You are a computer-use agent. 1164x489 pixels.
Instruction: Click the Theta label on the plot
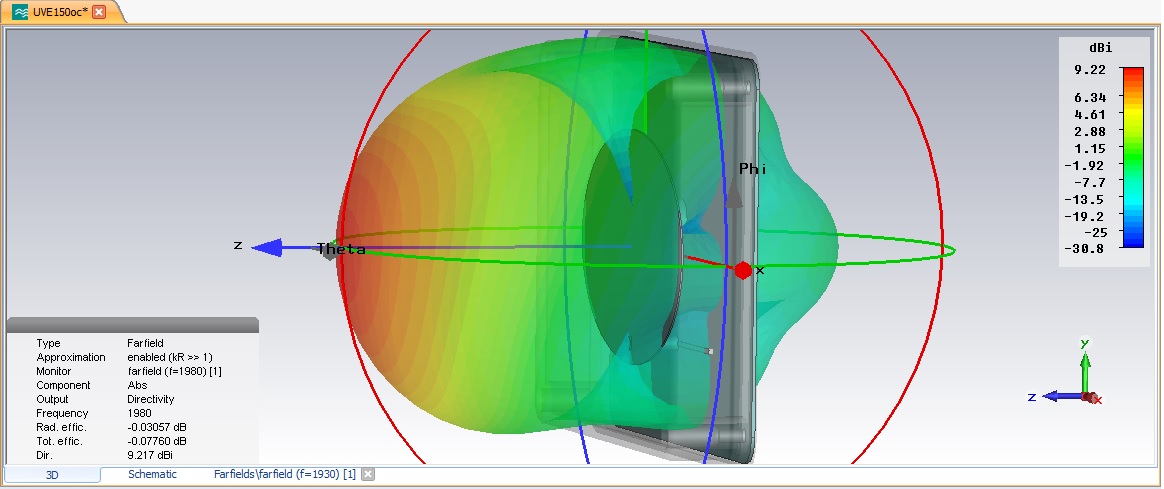[x=341, y=249]
